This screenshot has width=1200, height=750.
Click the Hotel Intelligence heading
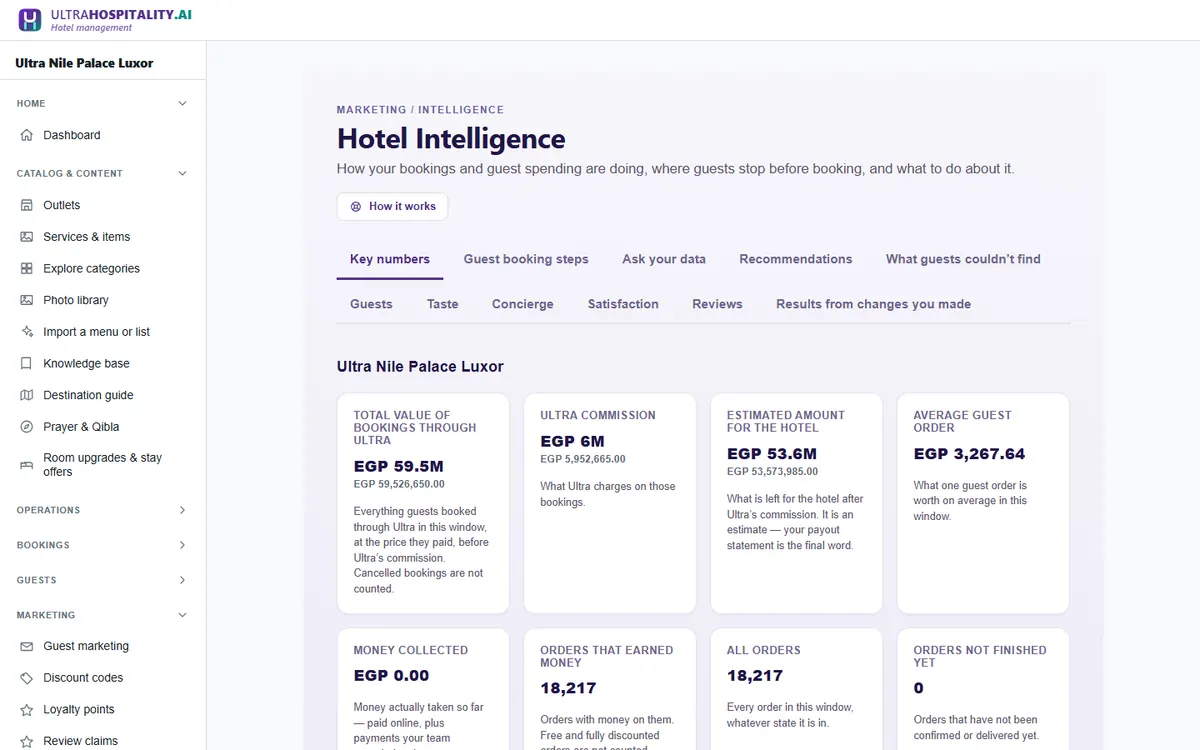pos(451,138)
